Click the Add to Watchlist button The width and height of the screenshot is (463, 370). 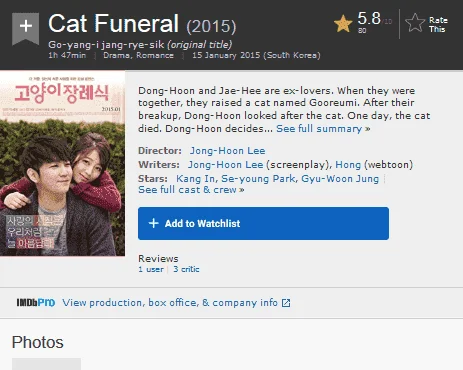coord(263,223)
